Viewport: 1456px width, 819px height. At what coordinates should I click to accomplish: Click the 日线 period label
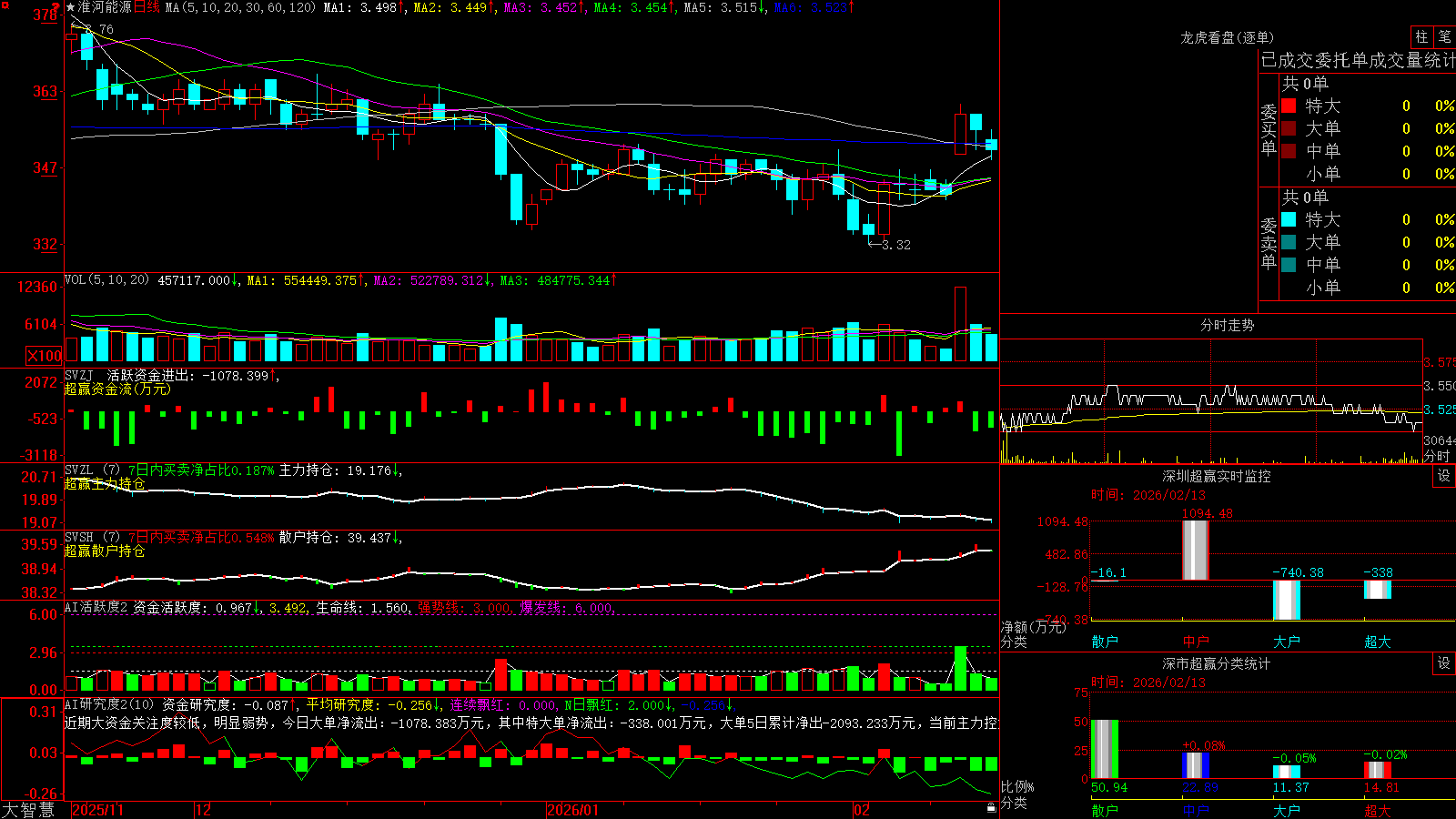point(147,7)
